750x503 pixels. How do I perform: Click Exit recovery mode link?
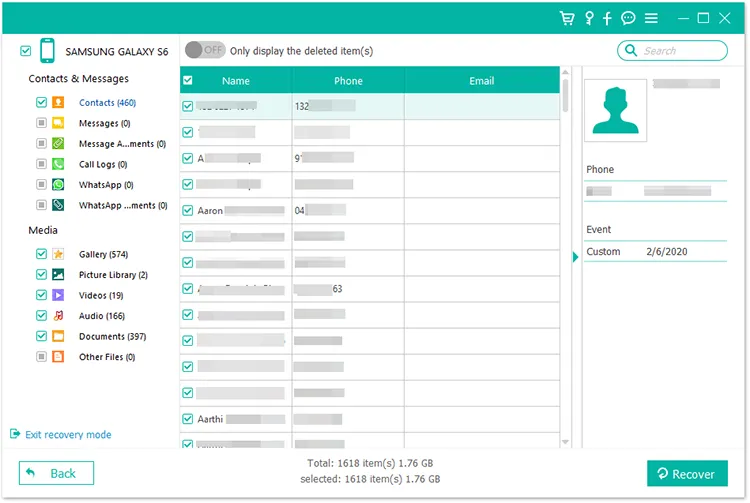pos(68,434)
